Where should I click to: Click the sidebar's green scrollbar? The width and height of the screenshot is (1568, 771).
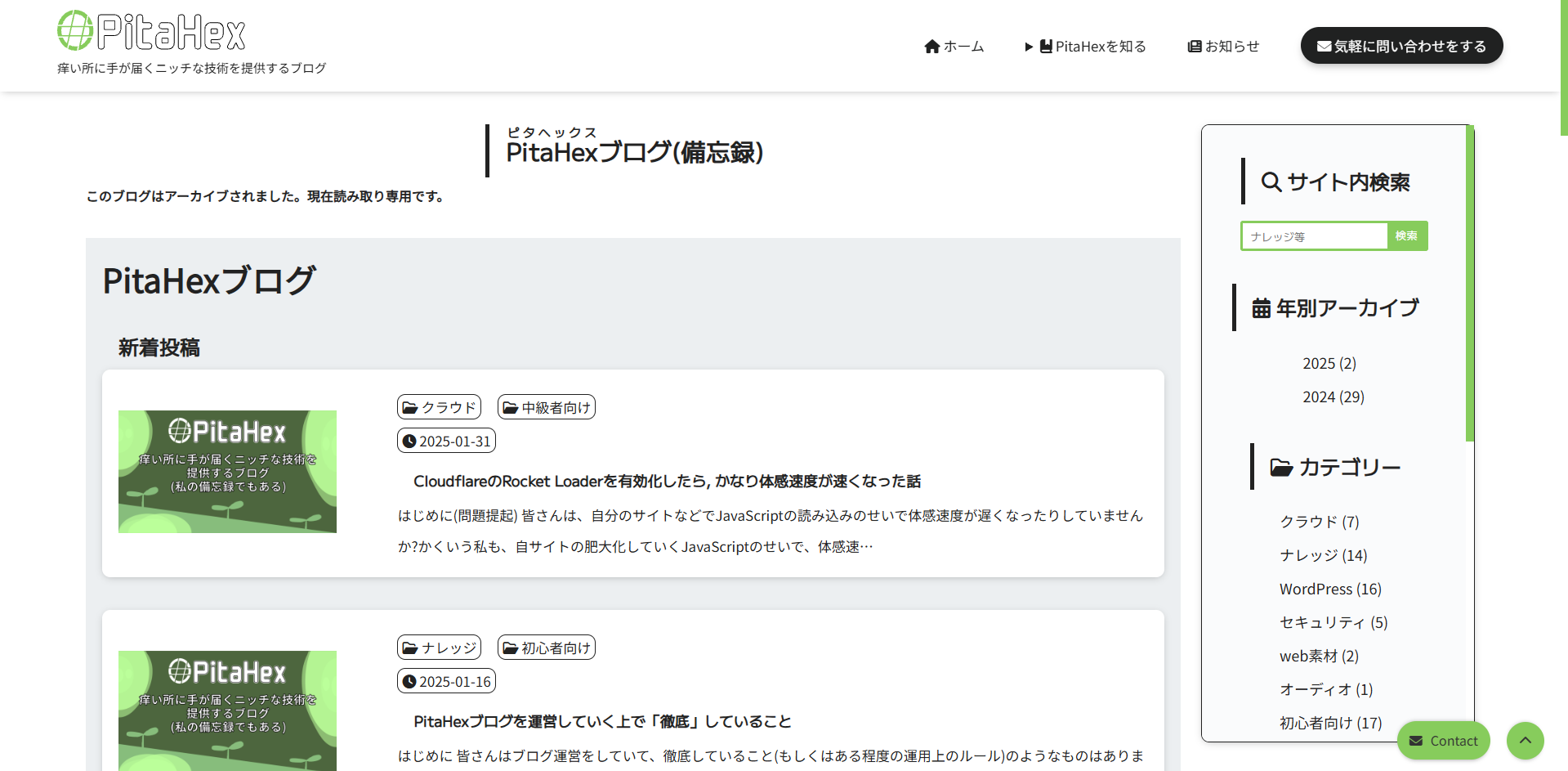(1470, 283)
